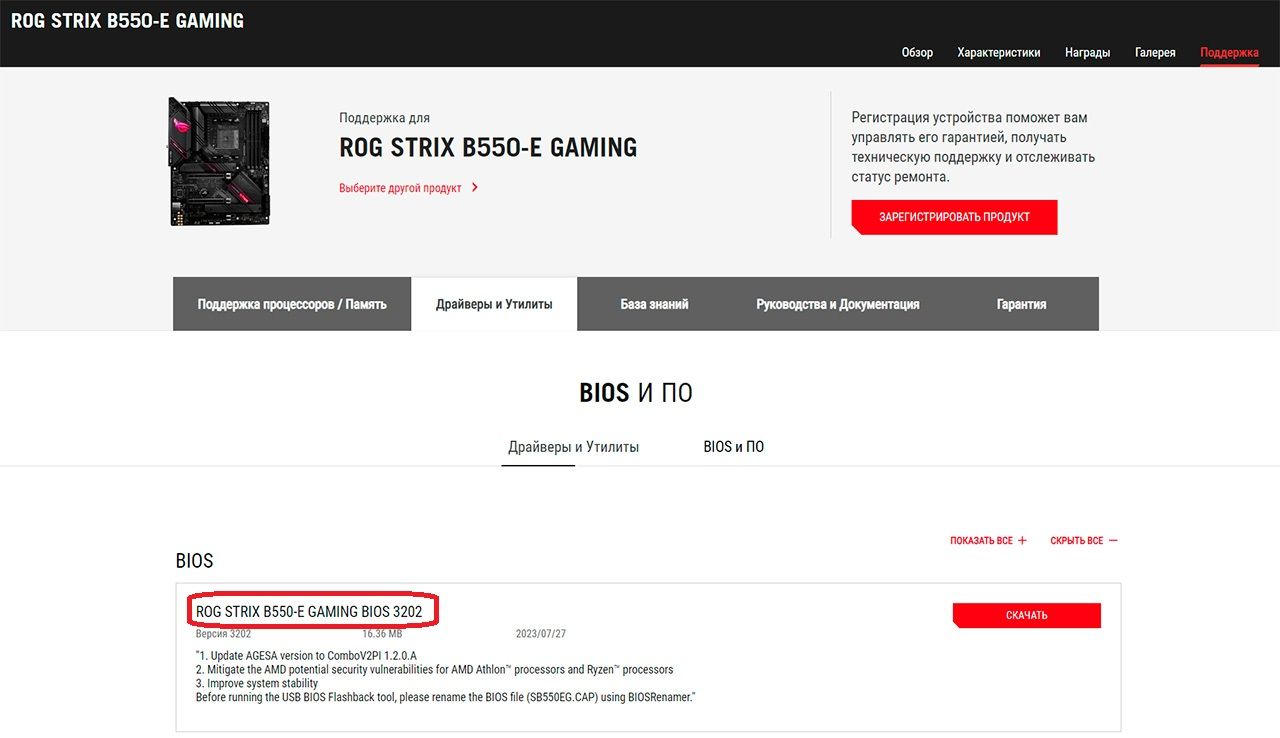Open the База знаний tab
Image resolution: width=1280 pixels, height=738 pixels.
tap(654, 304)
